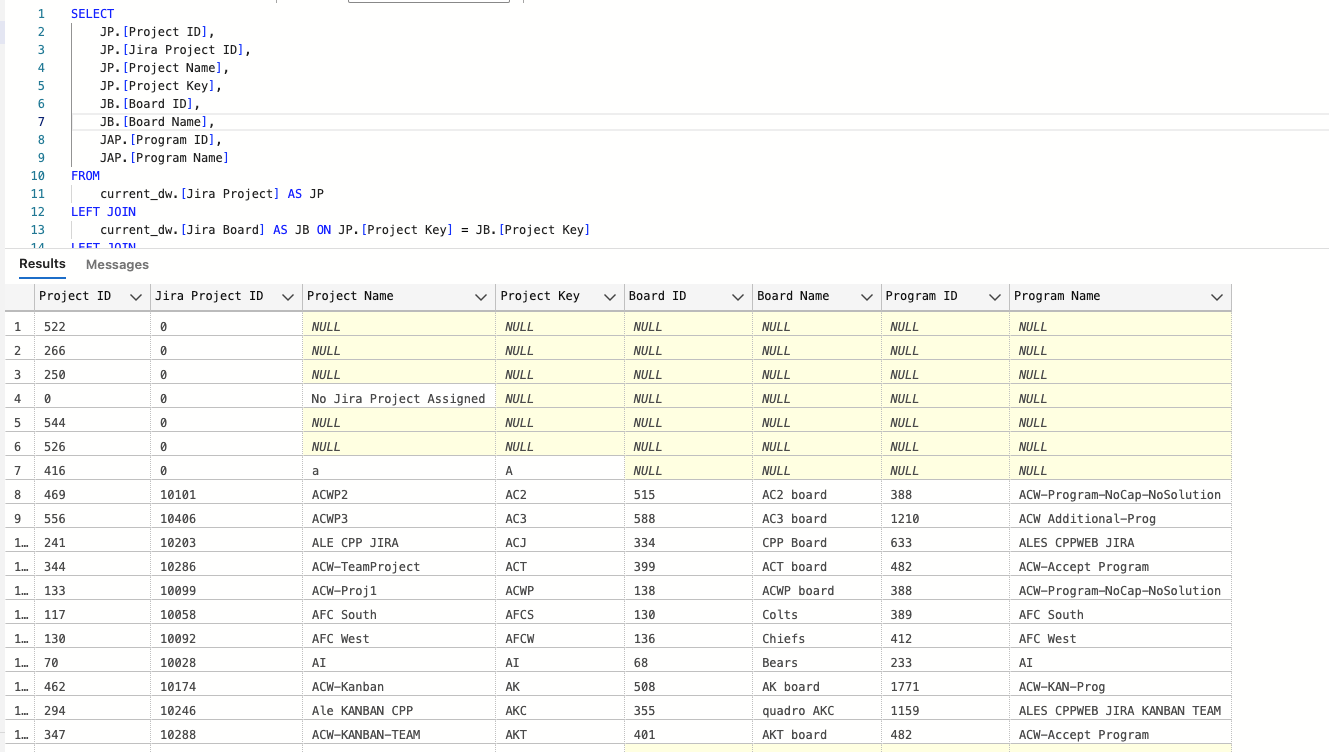Click Project Key cell AKC
Image resolution: width=1329 pixels, height=752 pixels.
560,711
